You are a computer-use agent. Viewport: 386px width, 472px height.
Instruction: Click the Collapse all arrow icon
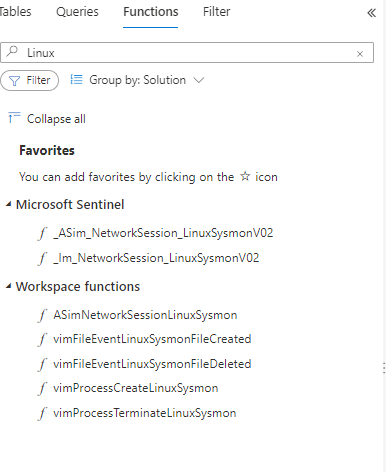(x=14, y=118)
